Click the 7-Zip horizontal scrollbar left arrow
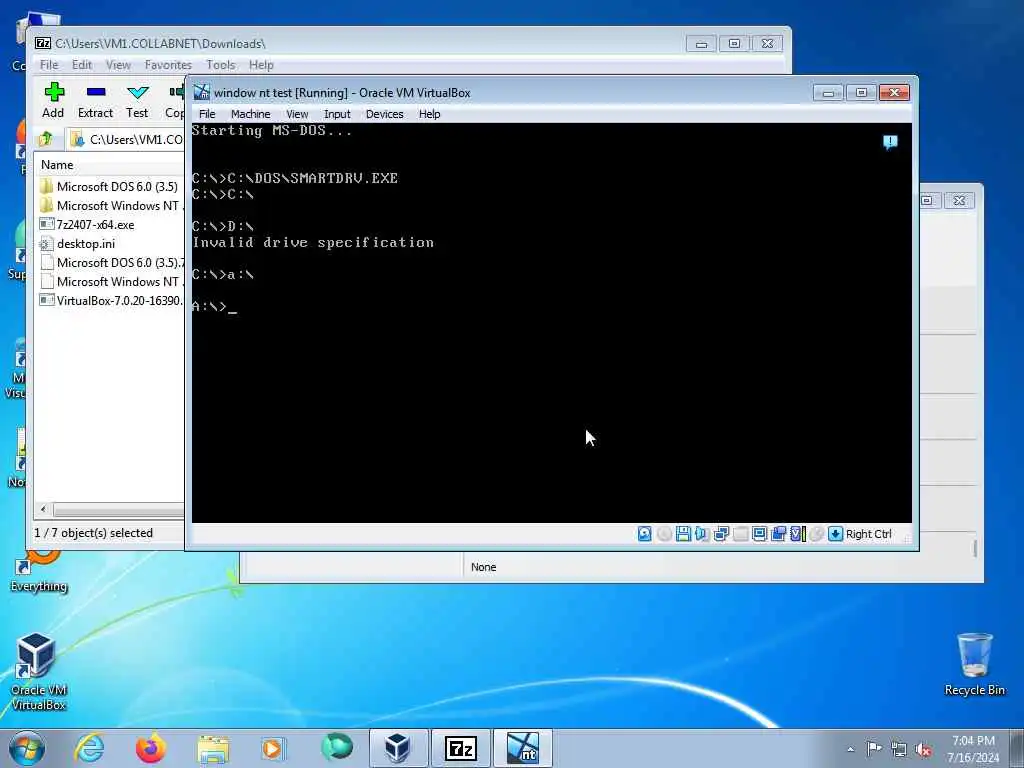 point(43,509)
